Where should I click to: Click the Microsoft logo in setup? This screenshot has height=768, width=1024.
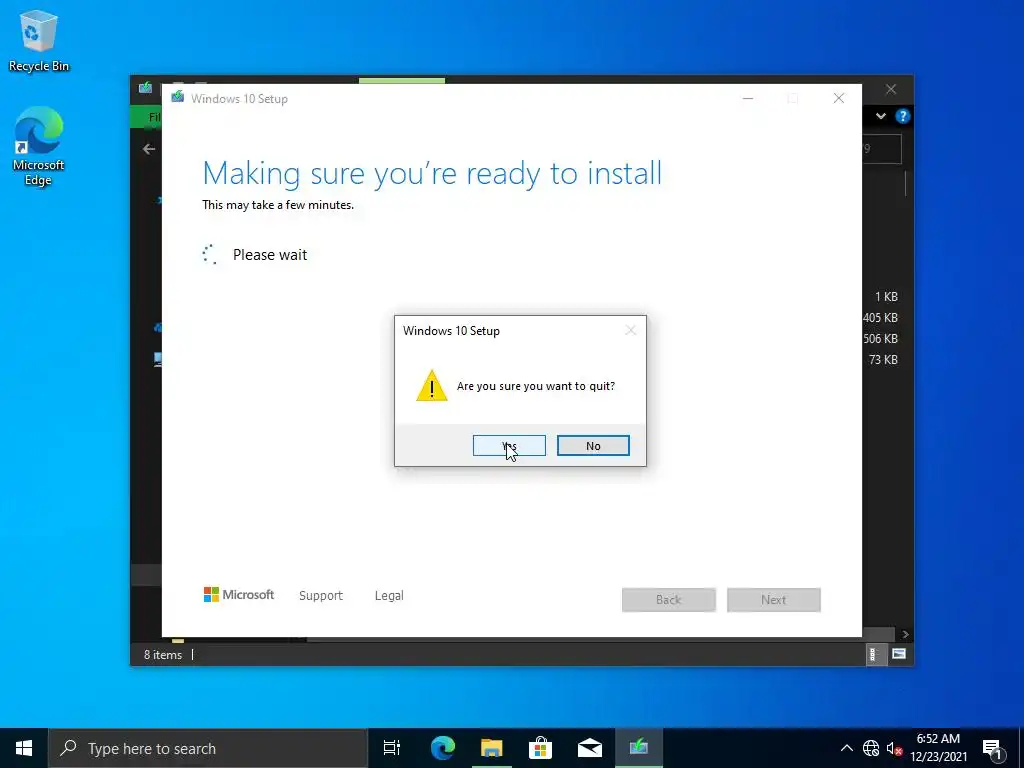pos(239,595)
